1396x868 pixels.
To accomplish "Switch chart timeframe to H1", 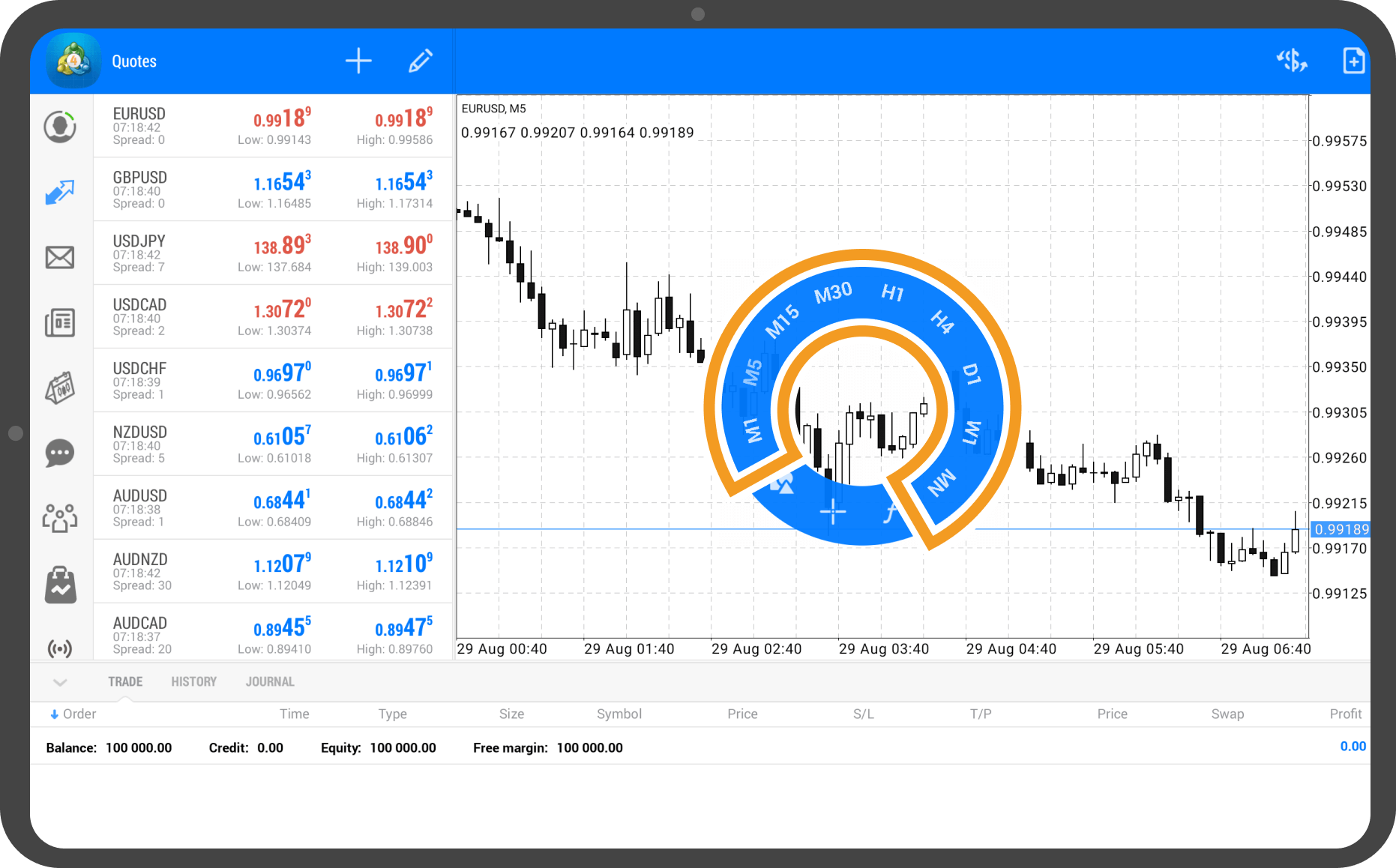I will tap(892, 292).
